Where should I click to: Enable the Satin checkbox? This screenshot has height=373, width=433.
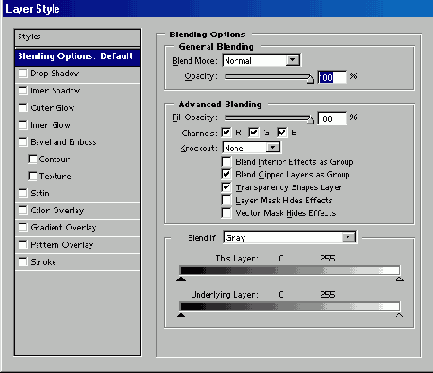(23, 193)
